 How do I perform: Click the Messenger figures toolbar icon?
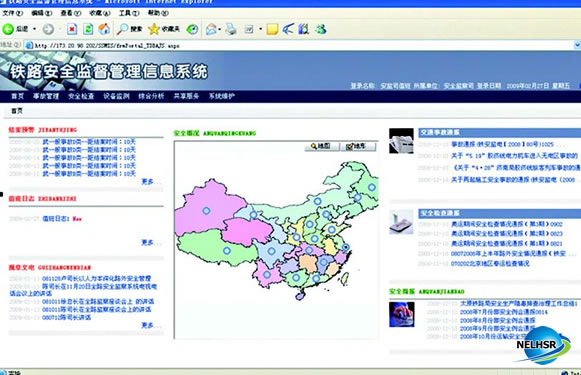click(x=321, y=29)
